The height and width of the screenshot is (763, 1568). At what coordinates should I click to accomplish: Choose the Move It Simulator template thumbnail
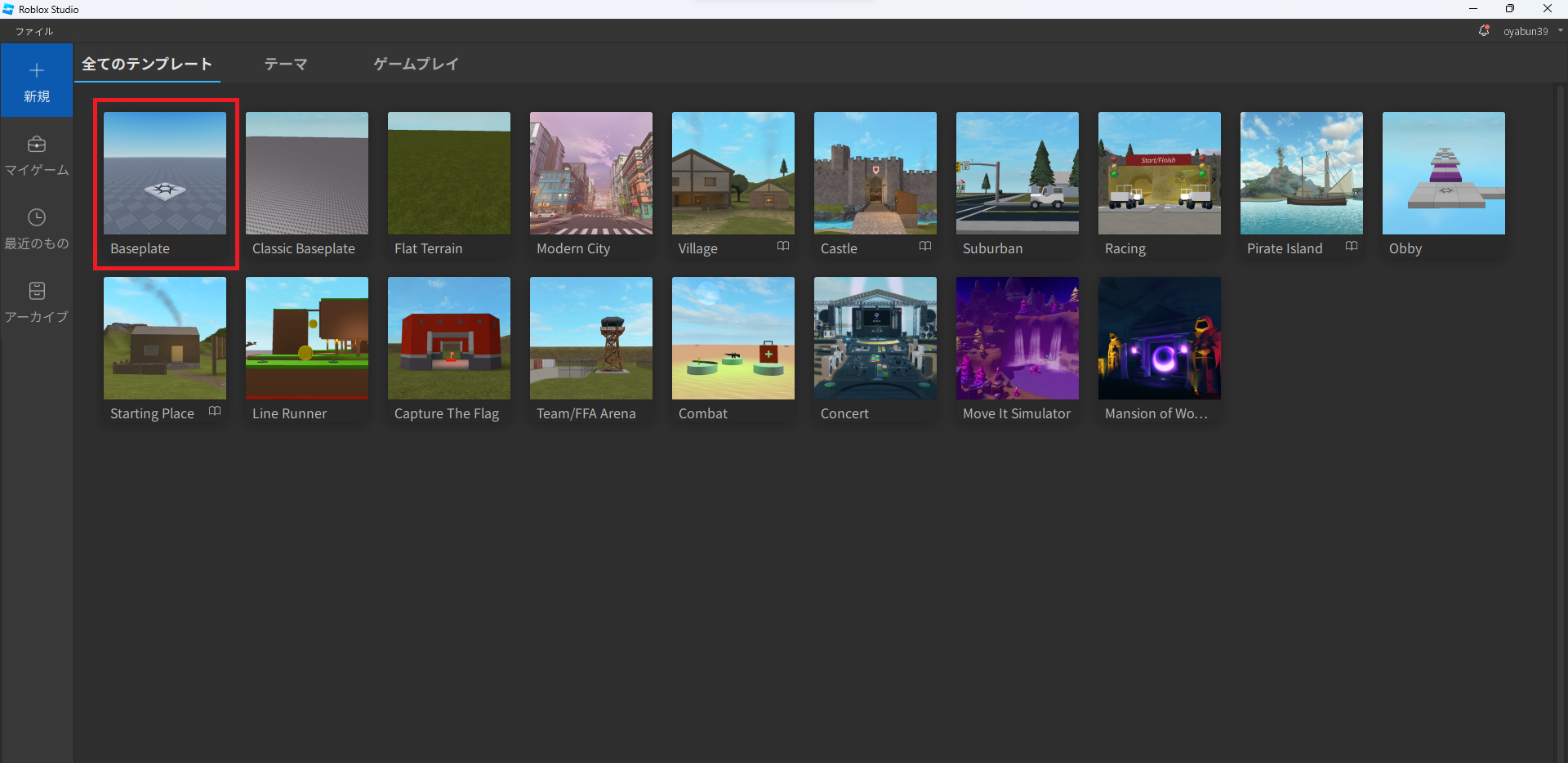click(1018, 338)
